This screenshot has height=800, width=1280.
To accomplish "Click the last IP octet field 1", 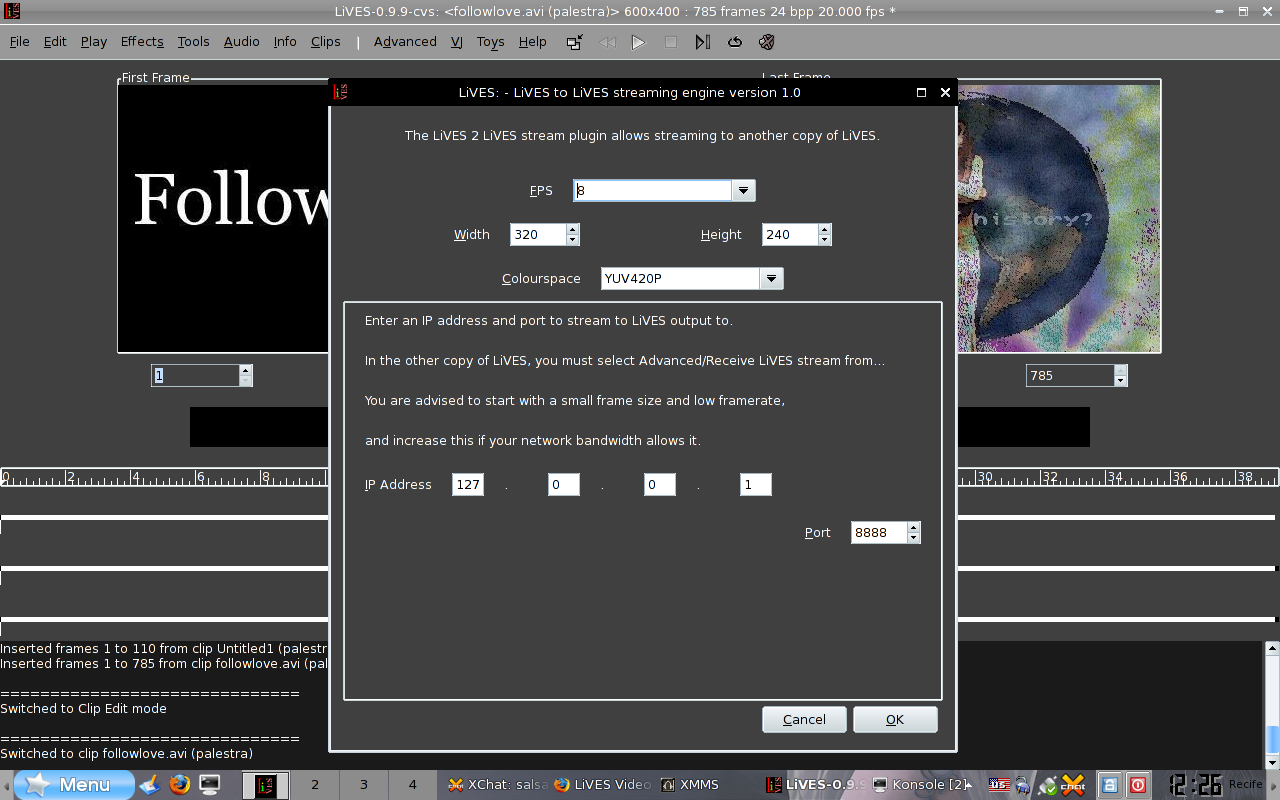I will (x=756, y=485).
